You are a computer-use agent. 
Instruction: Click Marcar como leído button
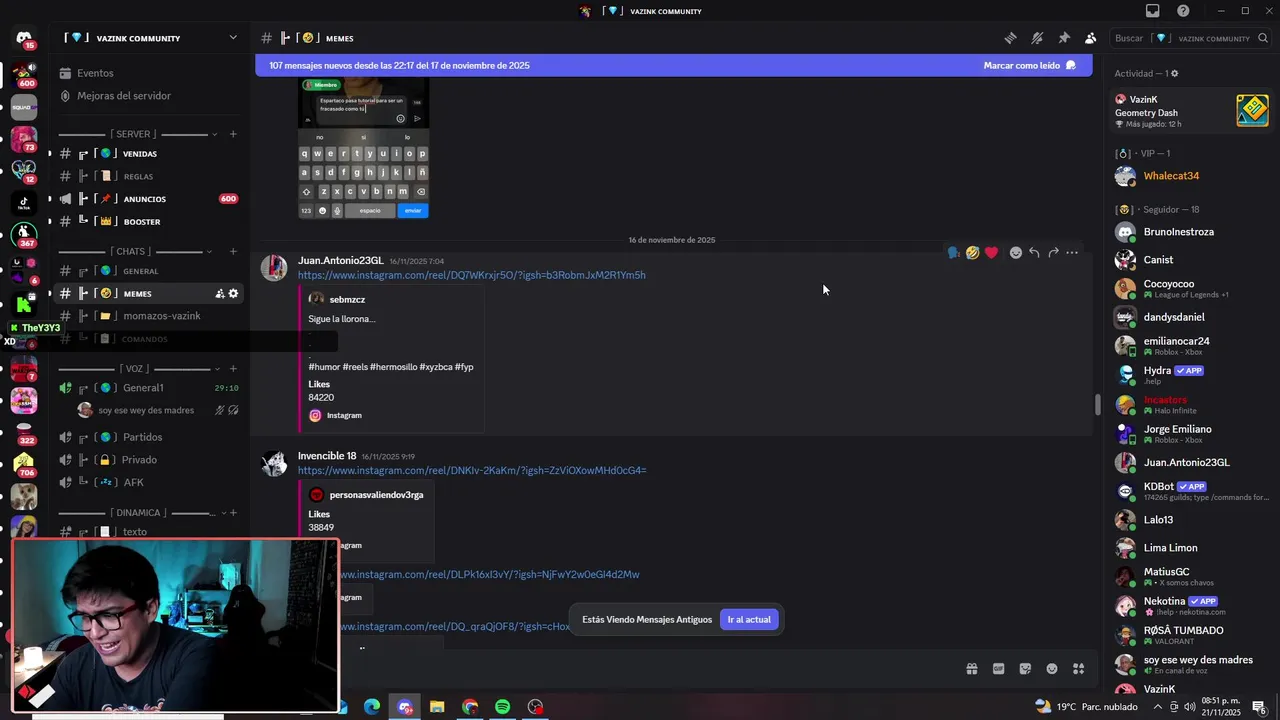pos(1030,65)
